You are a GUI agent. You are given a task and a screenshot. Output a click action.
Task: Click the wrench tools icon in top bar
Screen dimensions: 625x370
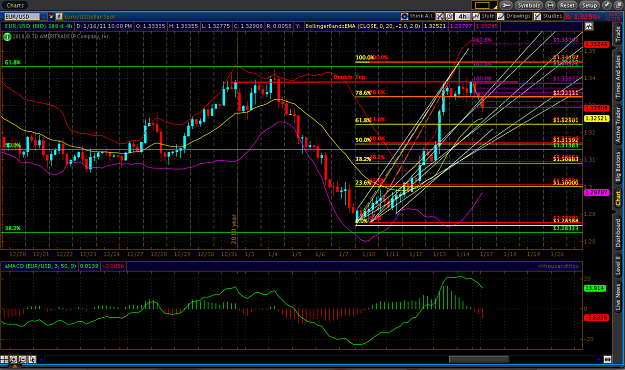pos(505,5)
